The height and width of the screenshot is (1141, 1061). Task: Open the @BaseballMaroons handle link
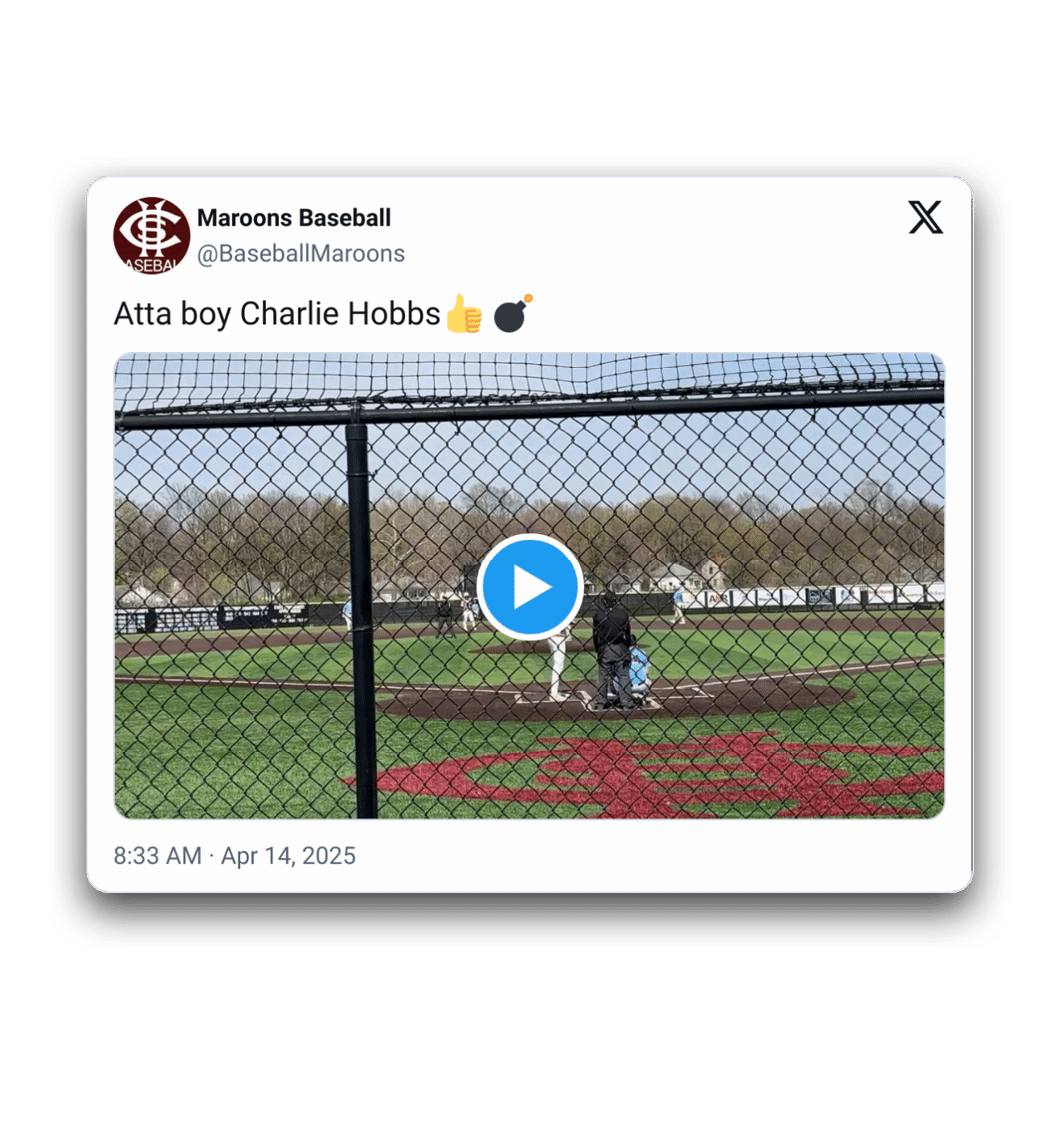[x=301, y=253]
